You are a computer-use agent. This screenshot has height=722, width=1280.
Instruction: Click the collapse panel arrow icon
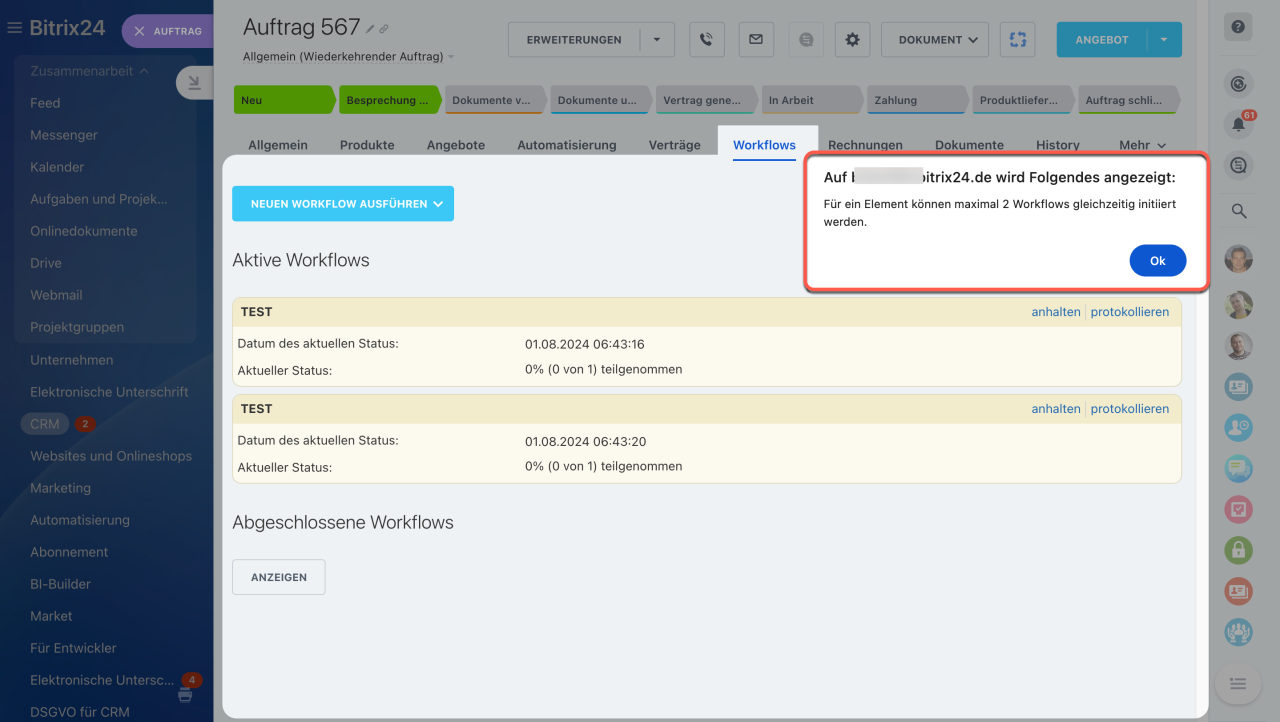click(194, 82)
